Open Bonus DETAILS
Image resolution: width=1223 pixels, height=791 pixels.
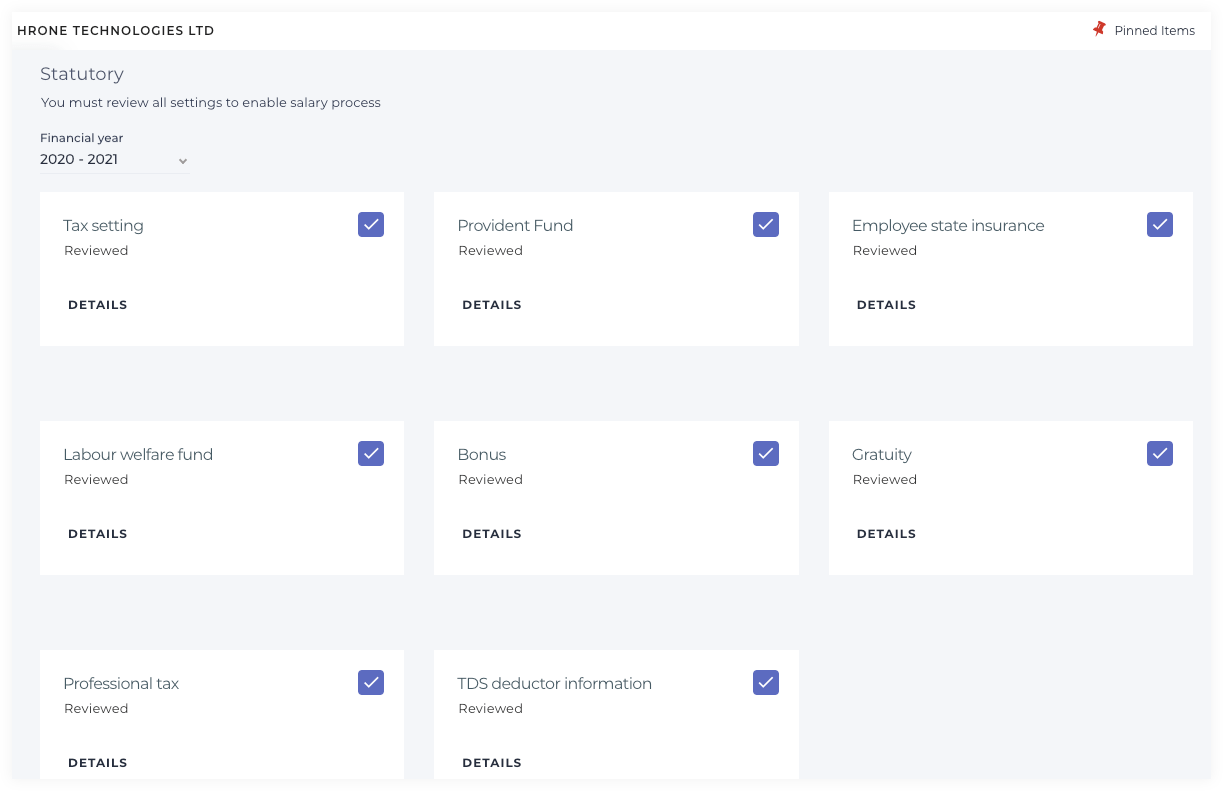(x=492, y=534)
